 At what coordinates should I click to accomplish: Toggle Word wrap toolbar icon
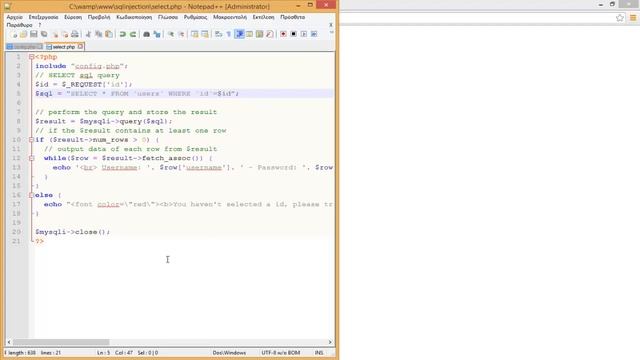pos(219,34)
